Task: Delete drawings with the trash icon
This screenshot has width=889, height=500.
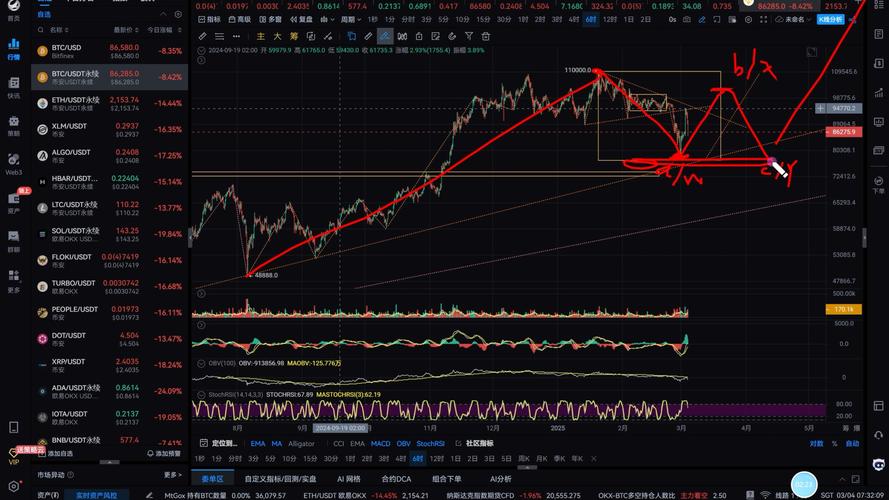Action: 486,36
